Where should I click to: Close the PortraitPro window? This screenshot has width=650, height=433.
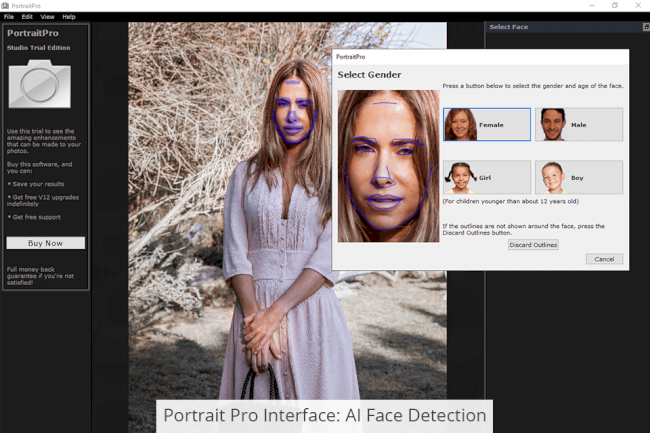point(638,5)
